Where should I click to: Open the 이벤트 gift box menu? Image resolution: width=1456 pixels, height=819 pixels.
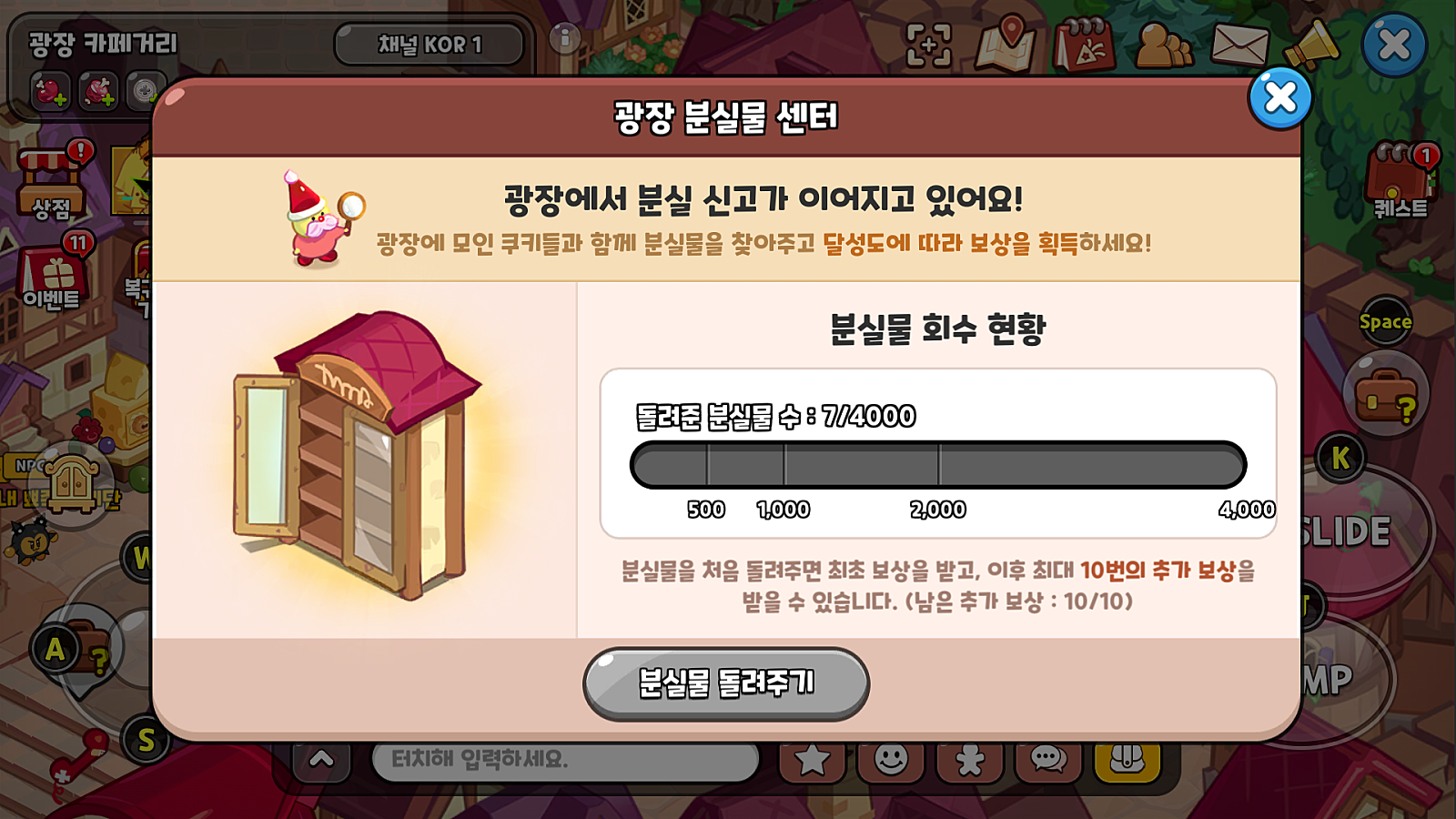point(53,271)
